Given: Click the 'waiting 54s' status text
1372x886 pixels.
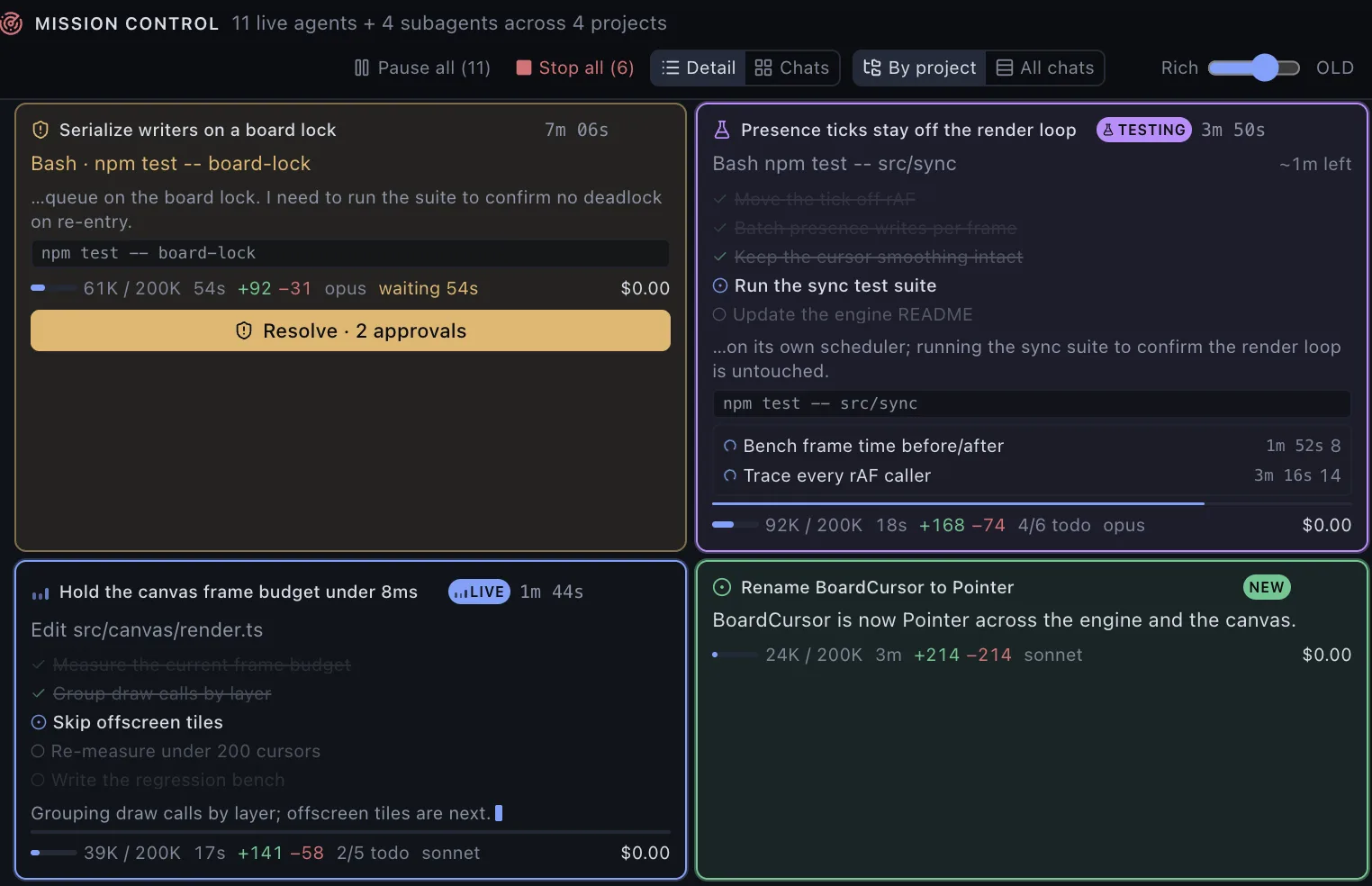Looking at the screenshot, I should coord(429,288).
